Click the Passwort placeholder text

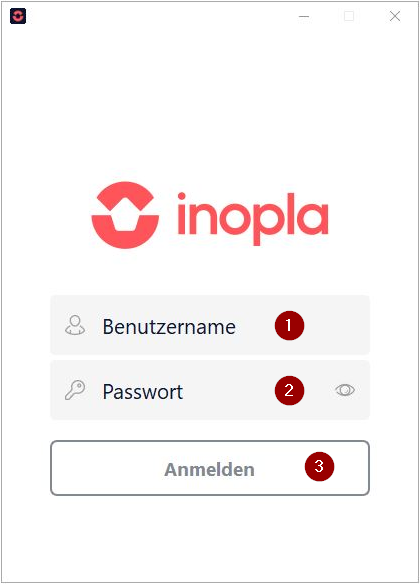click(143, 392)
